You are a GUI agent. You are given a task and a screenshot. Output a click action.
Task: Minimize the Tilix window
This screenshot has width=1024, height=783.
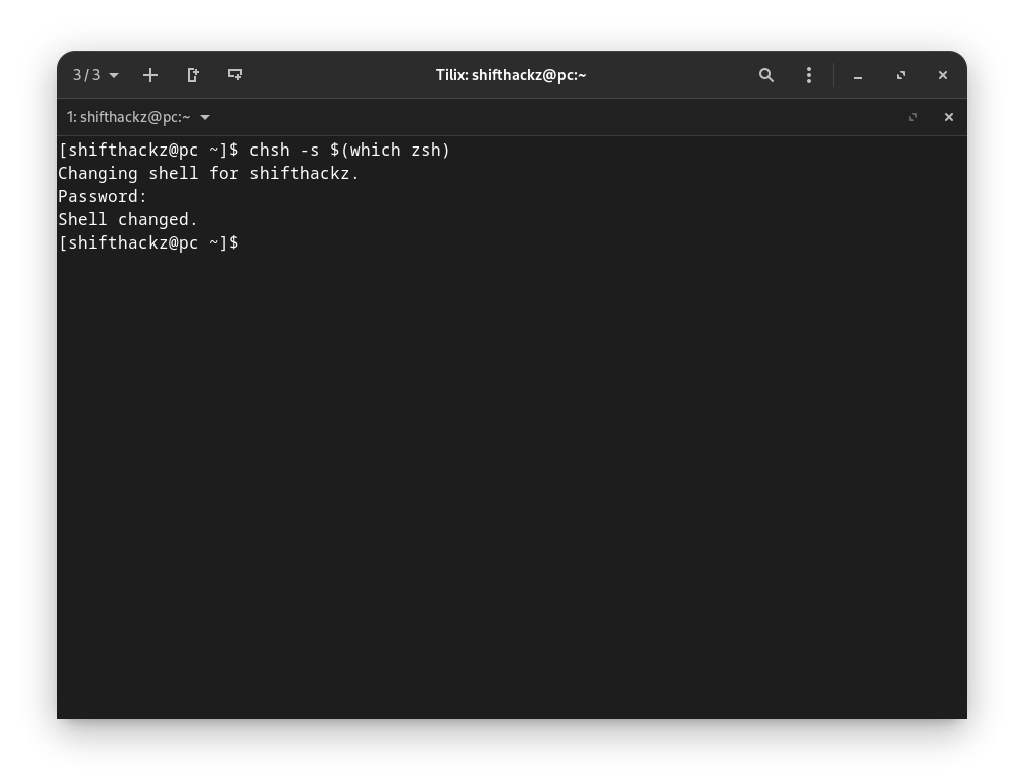pos(858,75)
